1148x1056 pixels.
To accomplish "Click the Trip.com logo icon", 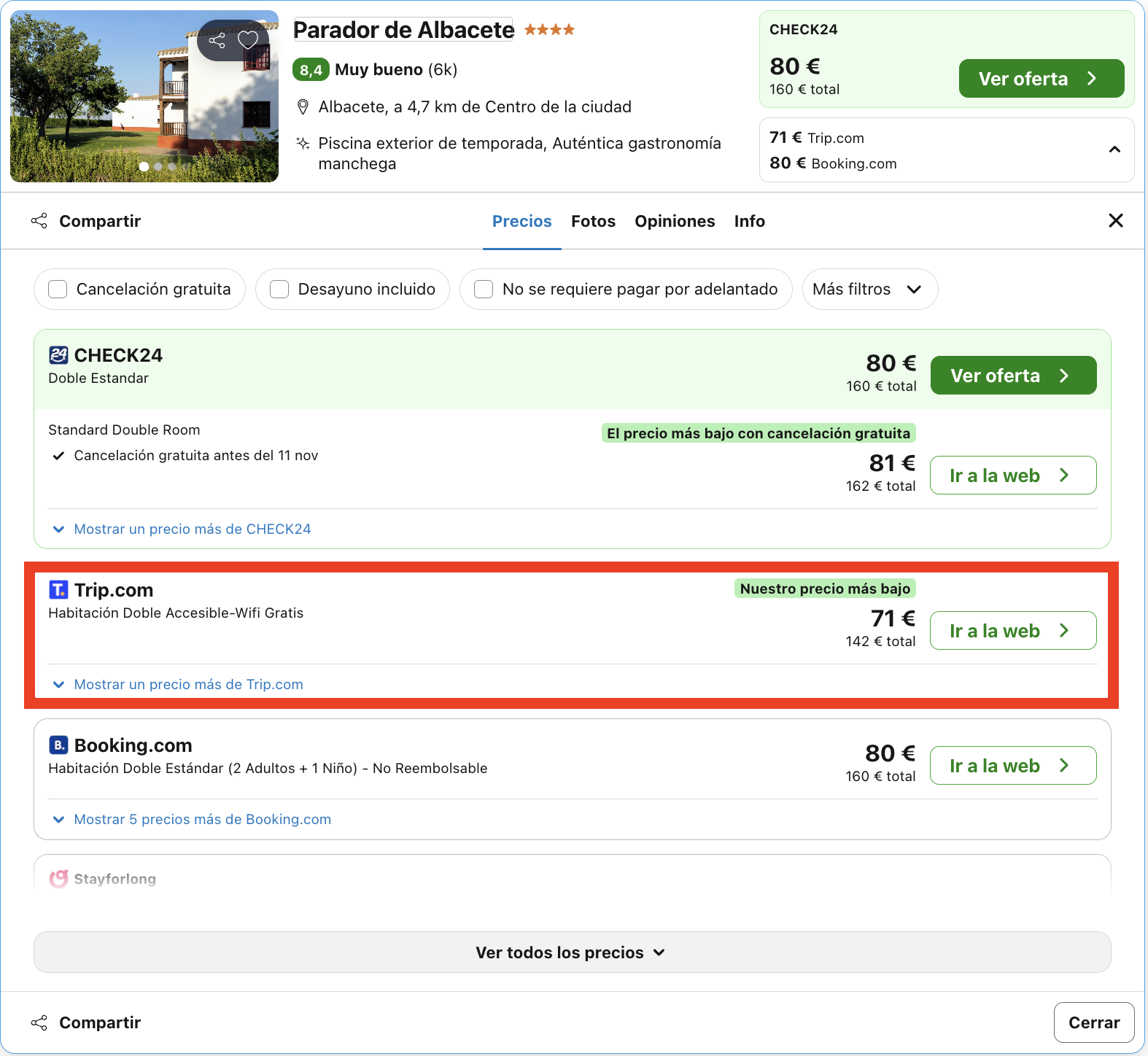I will [58, 589].
